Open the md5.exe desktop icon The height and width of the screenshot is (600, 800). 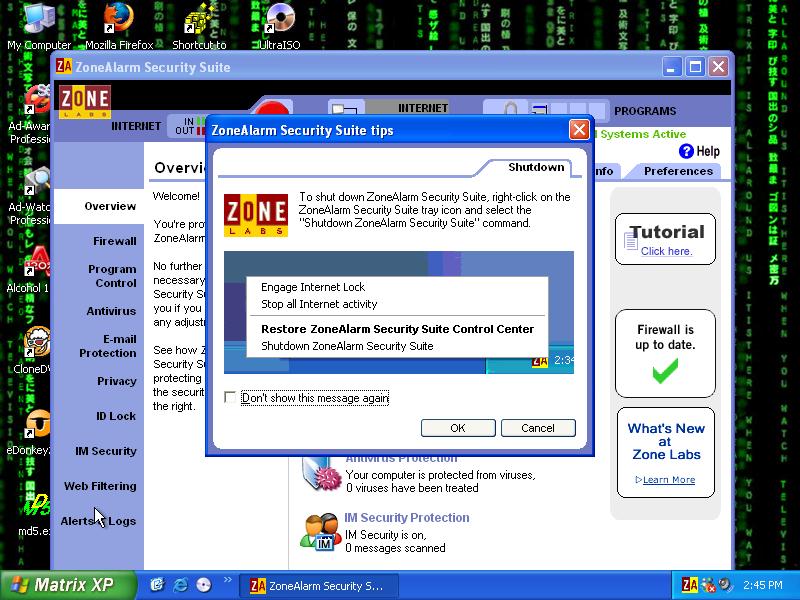36,513
